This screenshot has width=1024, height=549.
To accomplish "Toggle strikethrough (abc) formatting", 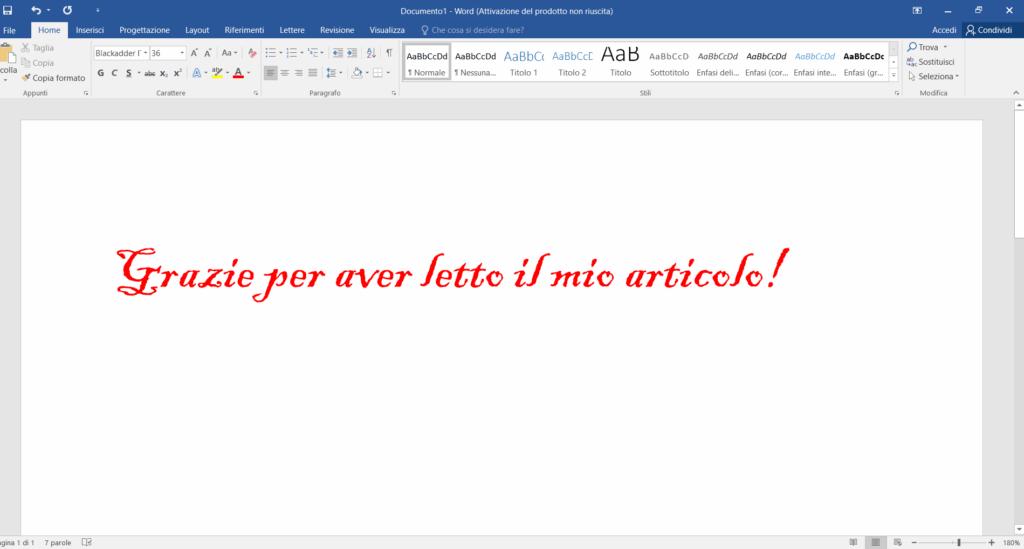I will click(x=149, y=73).
